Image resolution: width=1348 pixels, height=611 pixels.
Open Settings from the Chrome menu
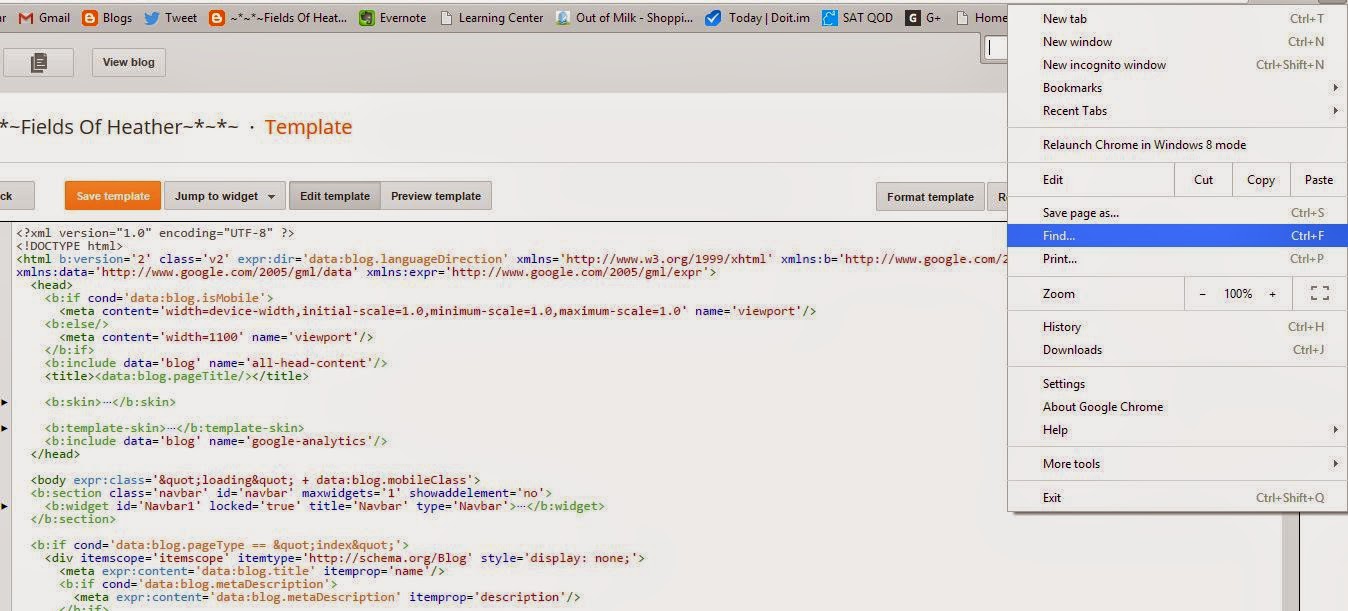[1177, 384]
